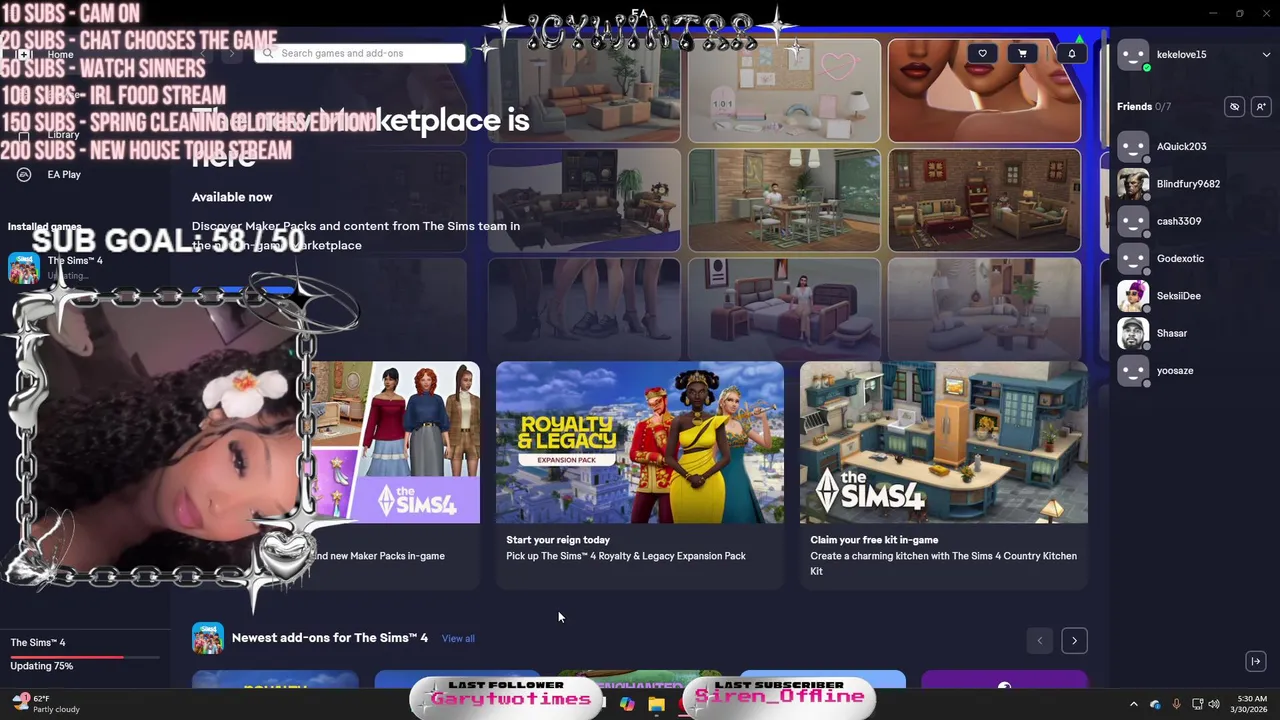
Task: Open cash3309's avatar
Action: (x=1133, y=221)
